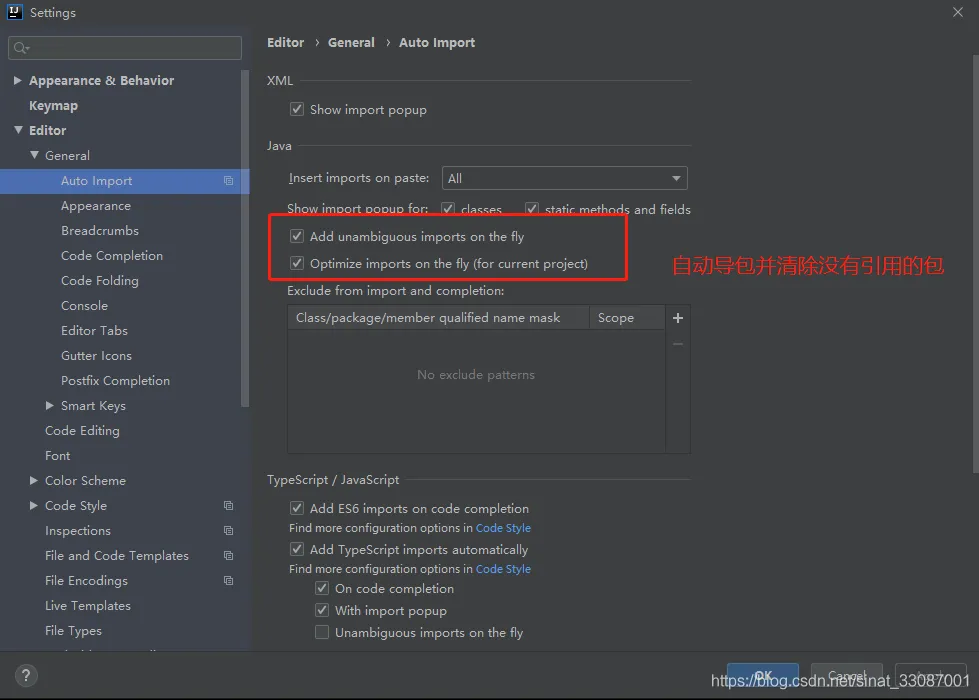Open Editor Tabs settings page
Image resolution: width=979 pixels, height=700 pixels.
94,330
